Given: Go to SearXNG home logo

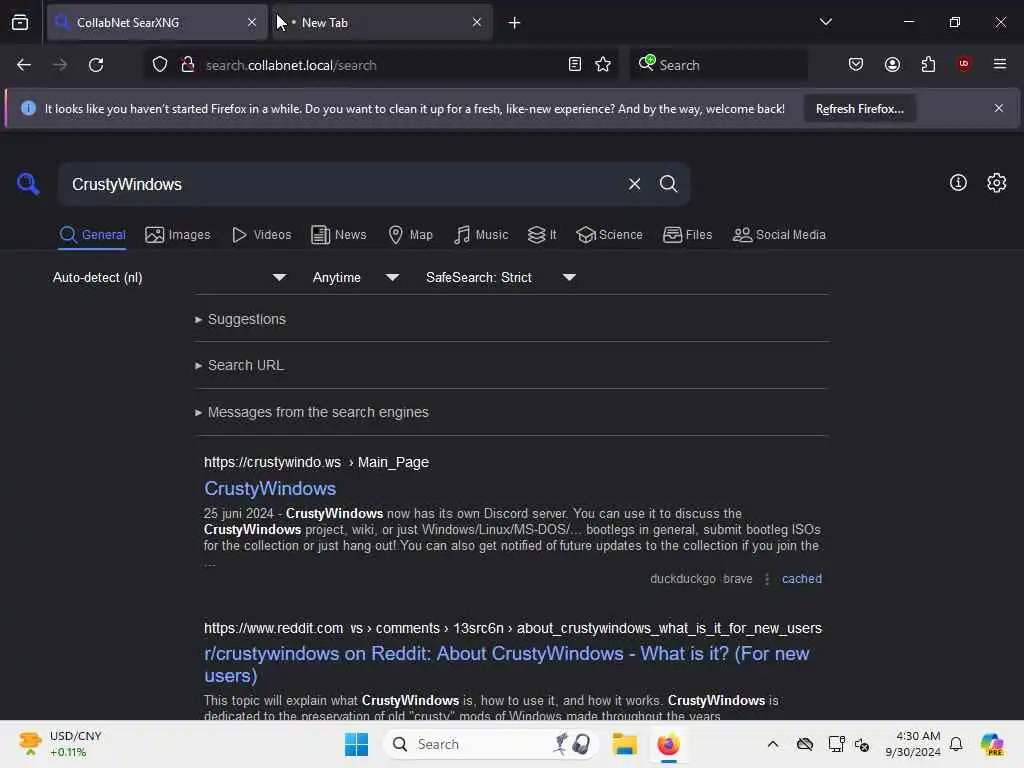Looking at the screenshot, I should point(28,184).
